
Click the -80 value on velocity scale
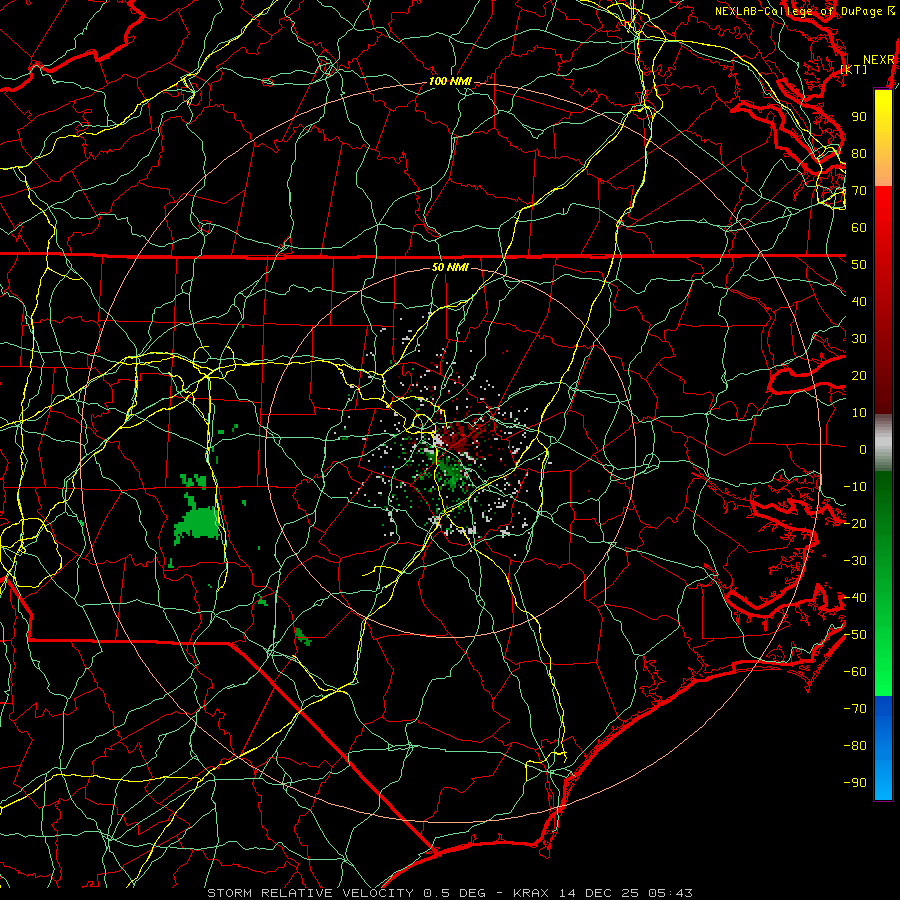click(x=855, y=746)
